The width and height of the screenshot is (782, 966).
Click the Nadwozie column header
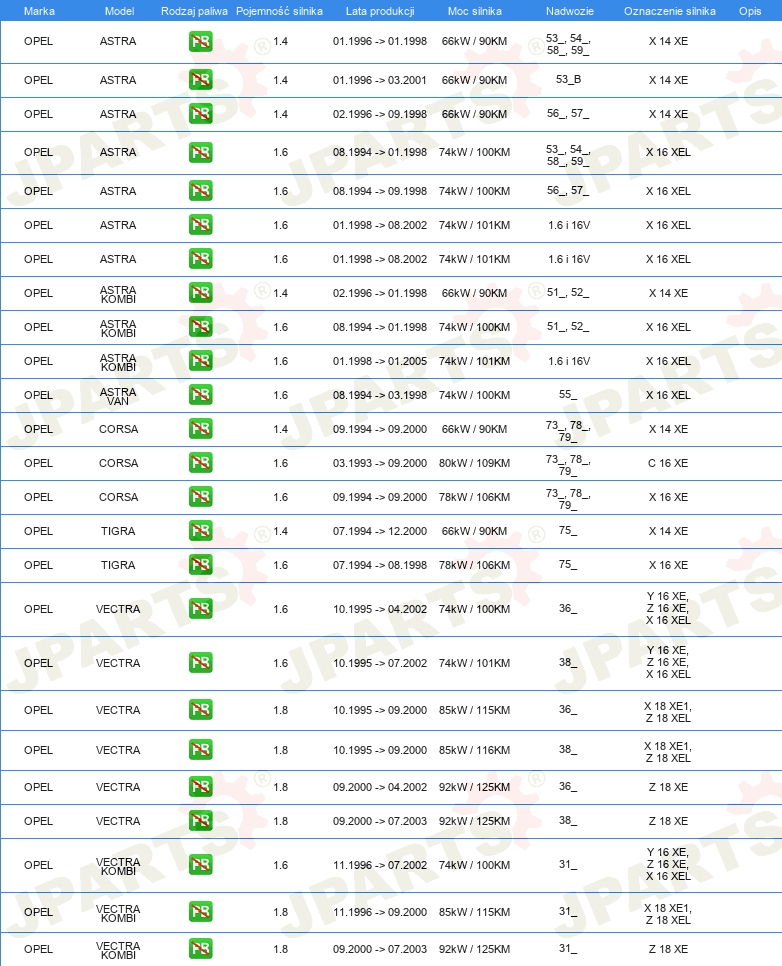569,11
